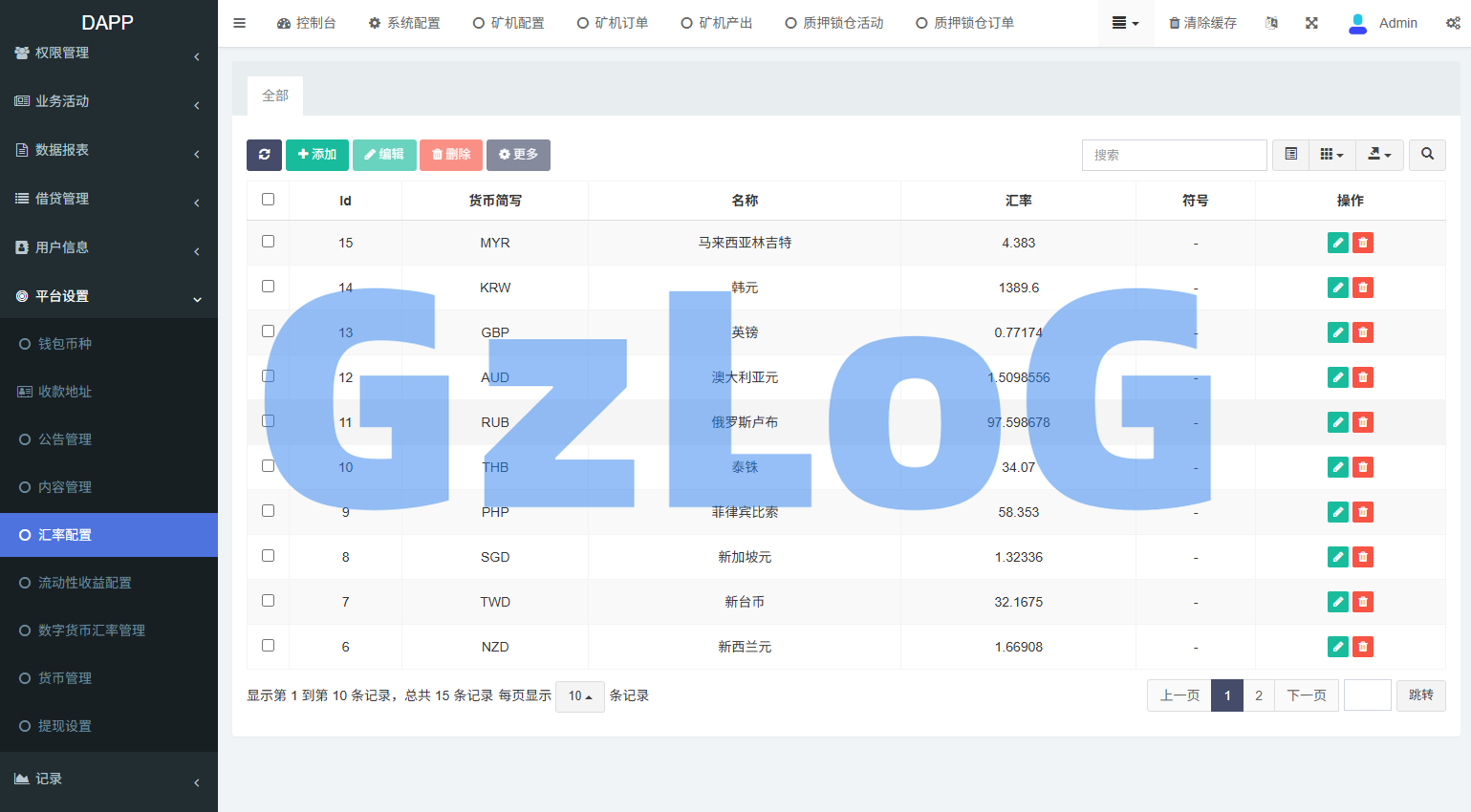1471x812 pixels.
Task: Open the page size dropdown showing 10
Action: pos(579,695)
